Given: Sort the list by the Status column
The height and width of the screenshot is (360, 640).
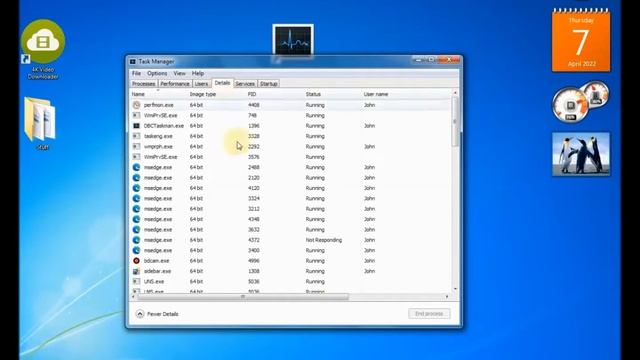Looking at the screenshot, I should tap(333, 94).
